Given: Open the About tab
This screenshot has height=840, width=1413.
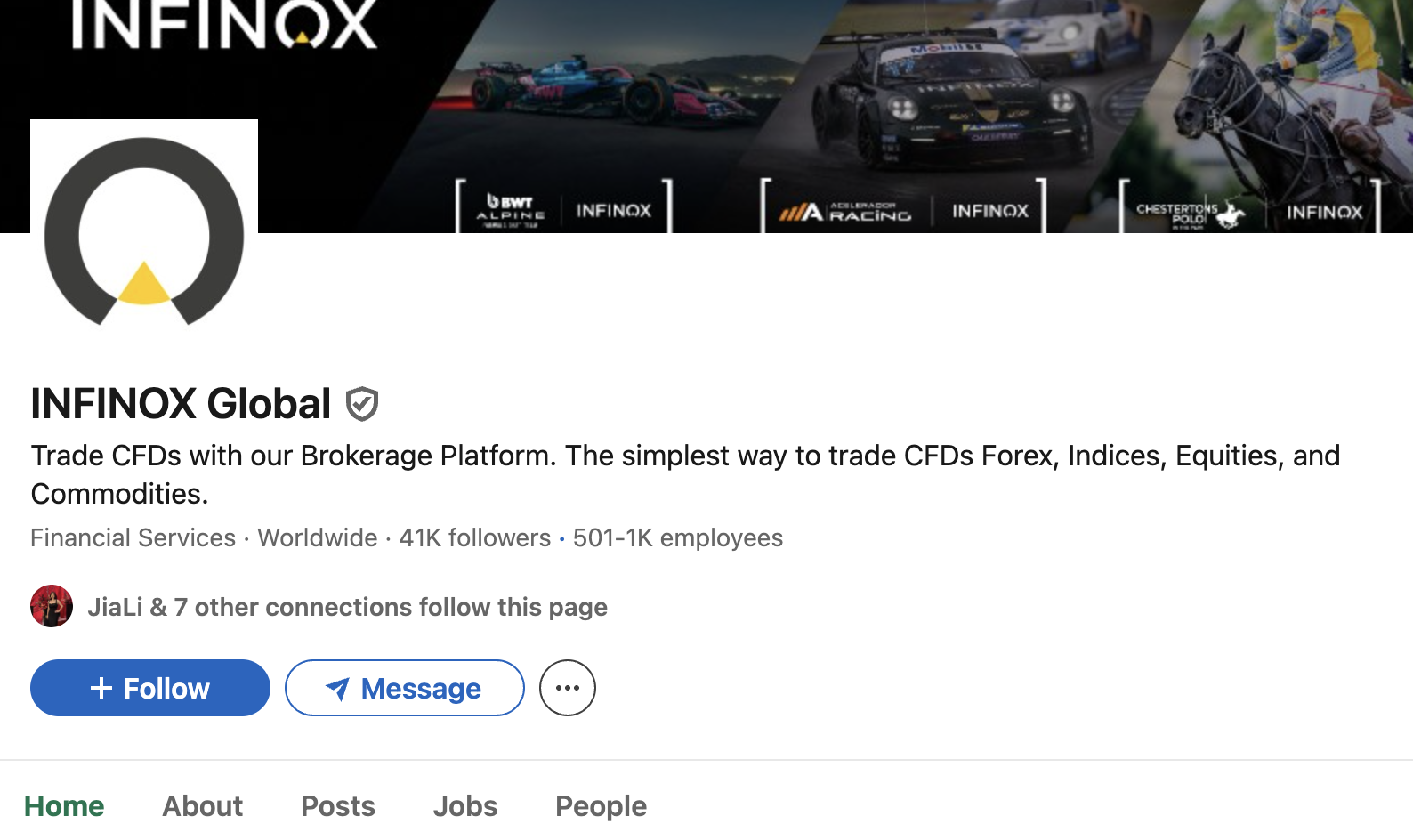Looking at the screenshot, I should 202,806.
